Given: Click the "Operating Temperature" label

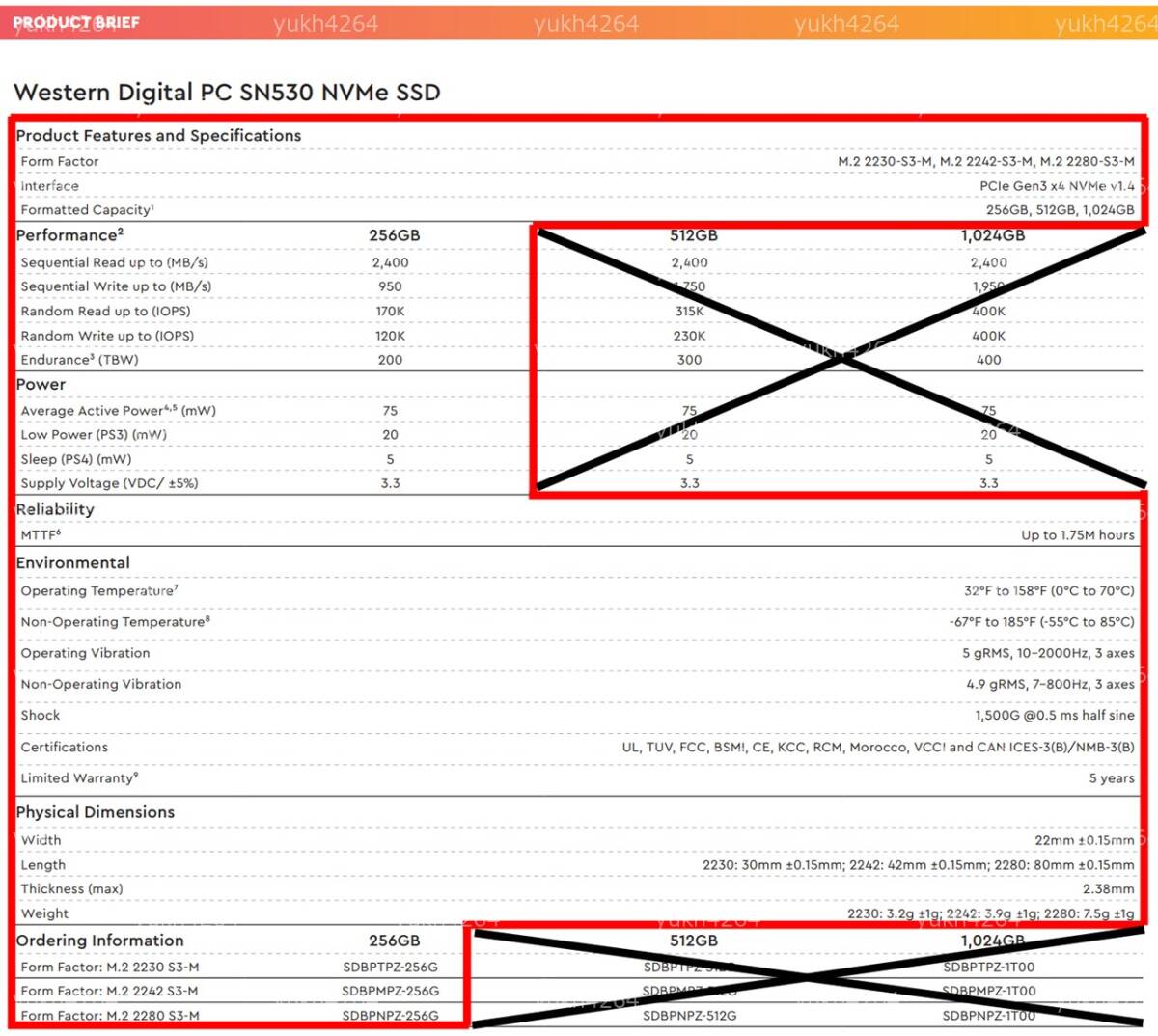Looking at the screenshot, I should (99, 591).
